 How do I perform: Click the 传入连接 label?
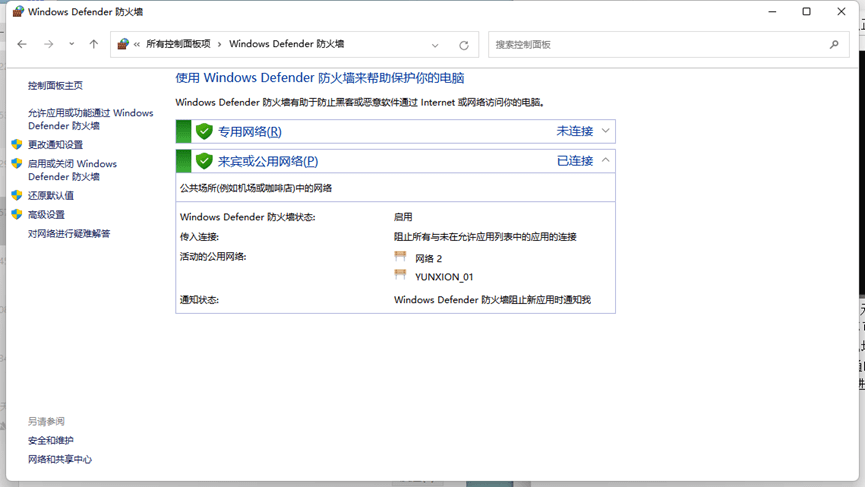click(x=199, y=237)
